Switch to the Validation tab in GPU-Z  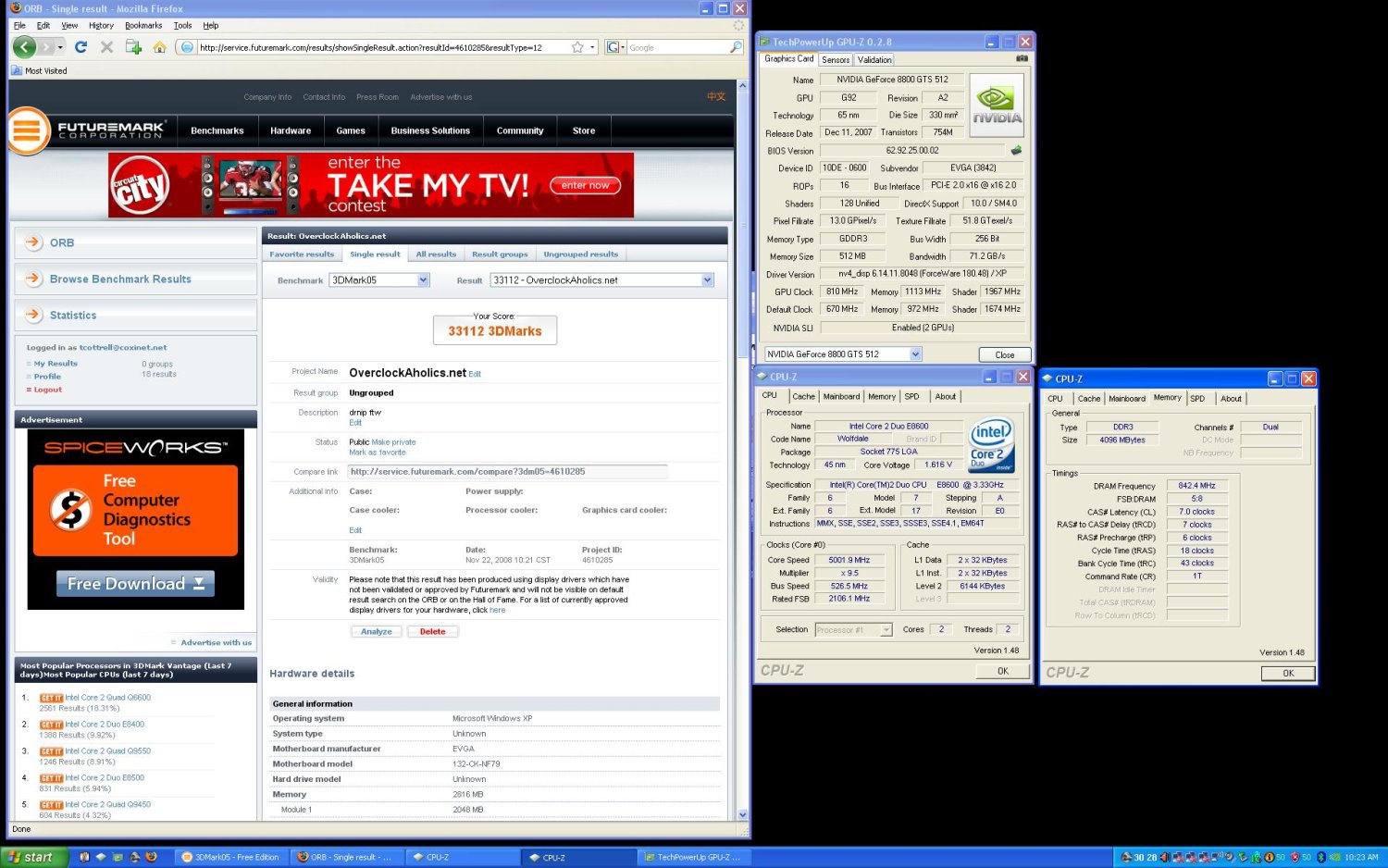pyautogui.click(x=874, y=59)
